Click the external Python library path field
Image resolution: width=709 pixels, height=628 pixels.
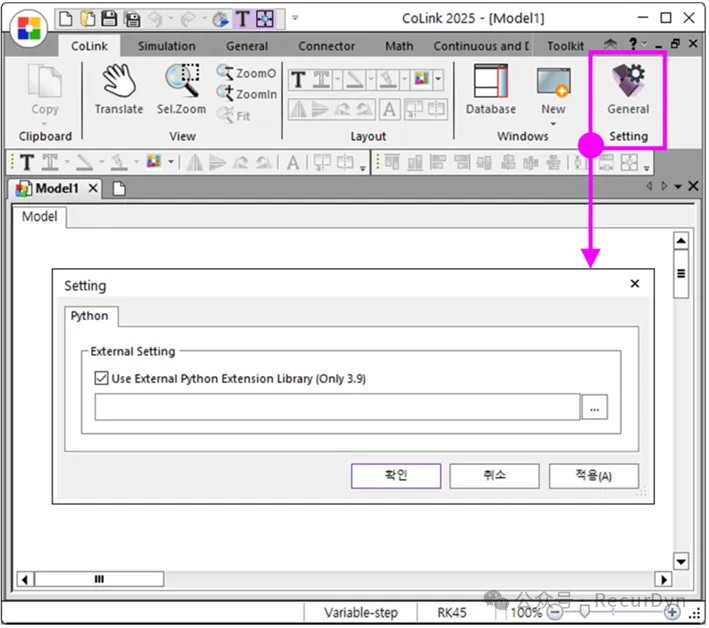pos(337,408)
